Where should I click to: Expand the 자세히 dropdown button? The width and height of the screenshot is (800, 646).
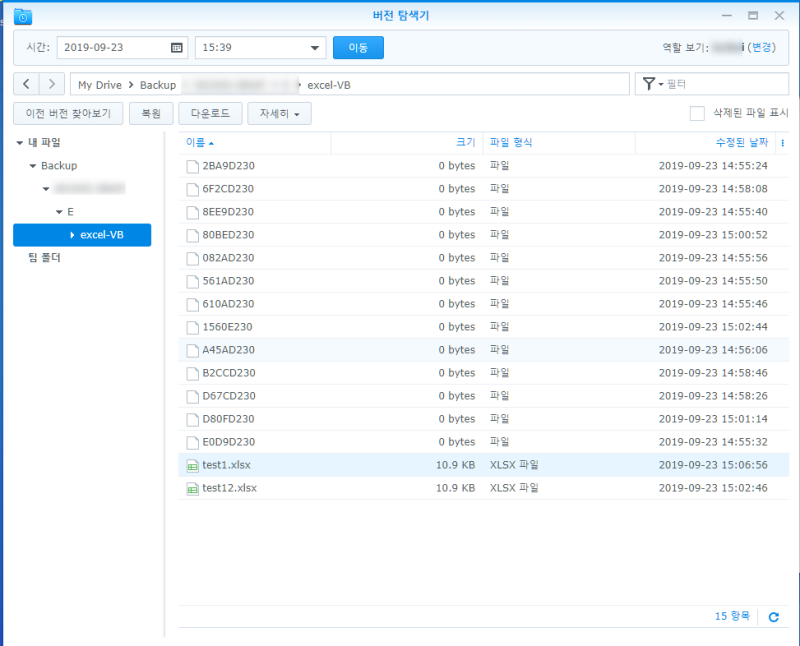point(279,113)
